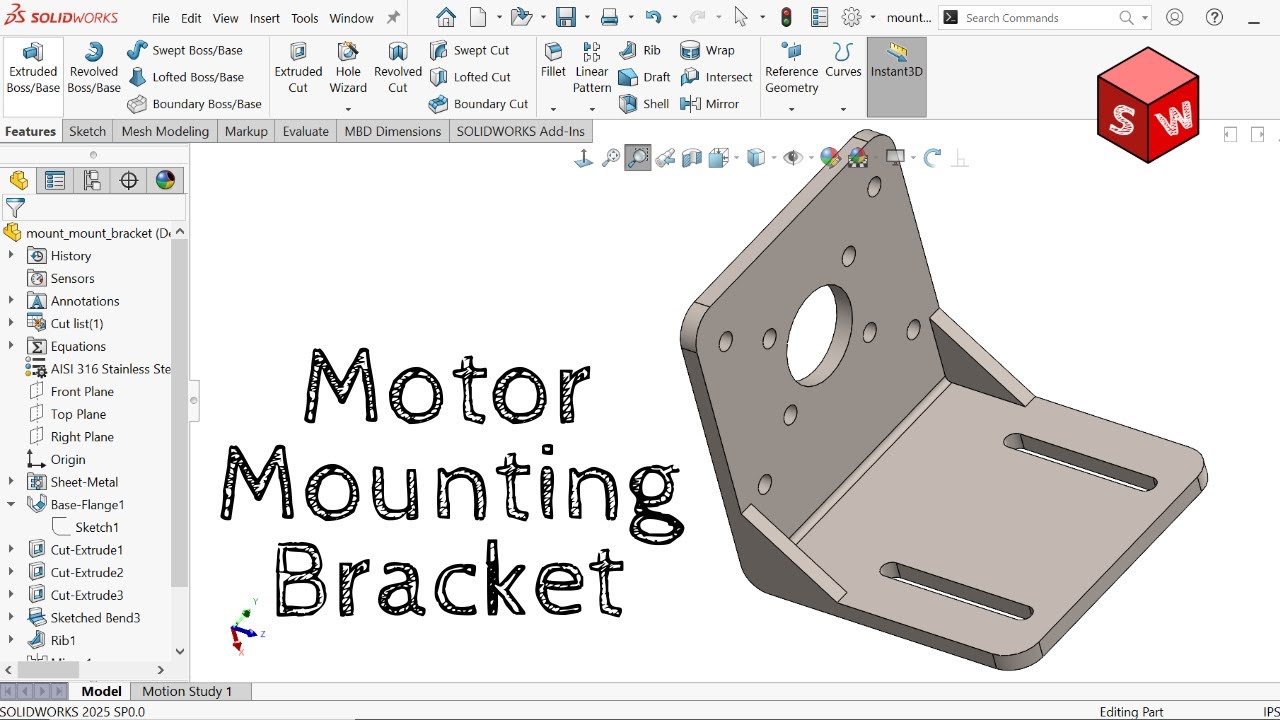This screenshot has height=720, width=1280.
Task: Open the ConfigurationManager tab
Action: (92, 180)
